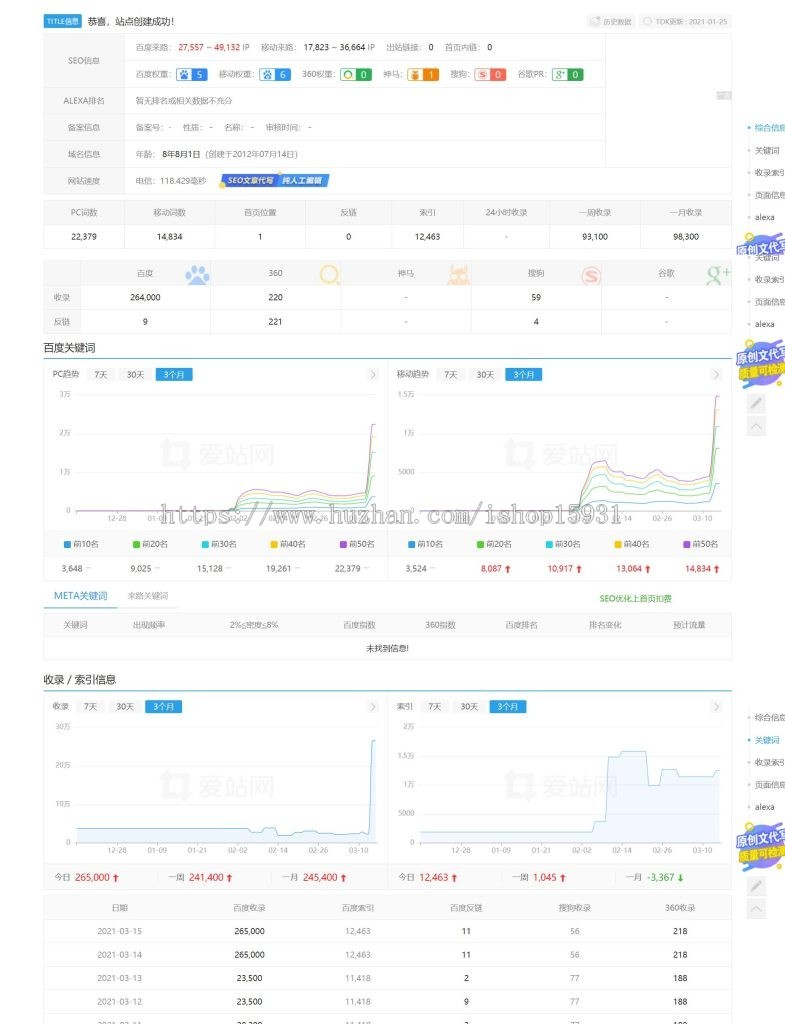Open the META关键词 tab
The height and width of the screenshot is (1024, 785).
(x=80, y=596)
